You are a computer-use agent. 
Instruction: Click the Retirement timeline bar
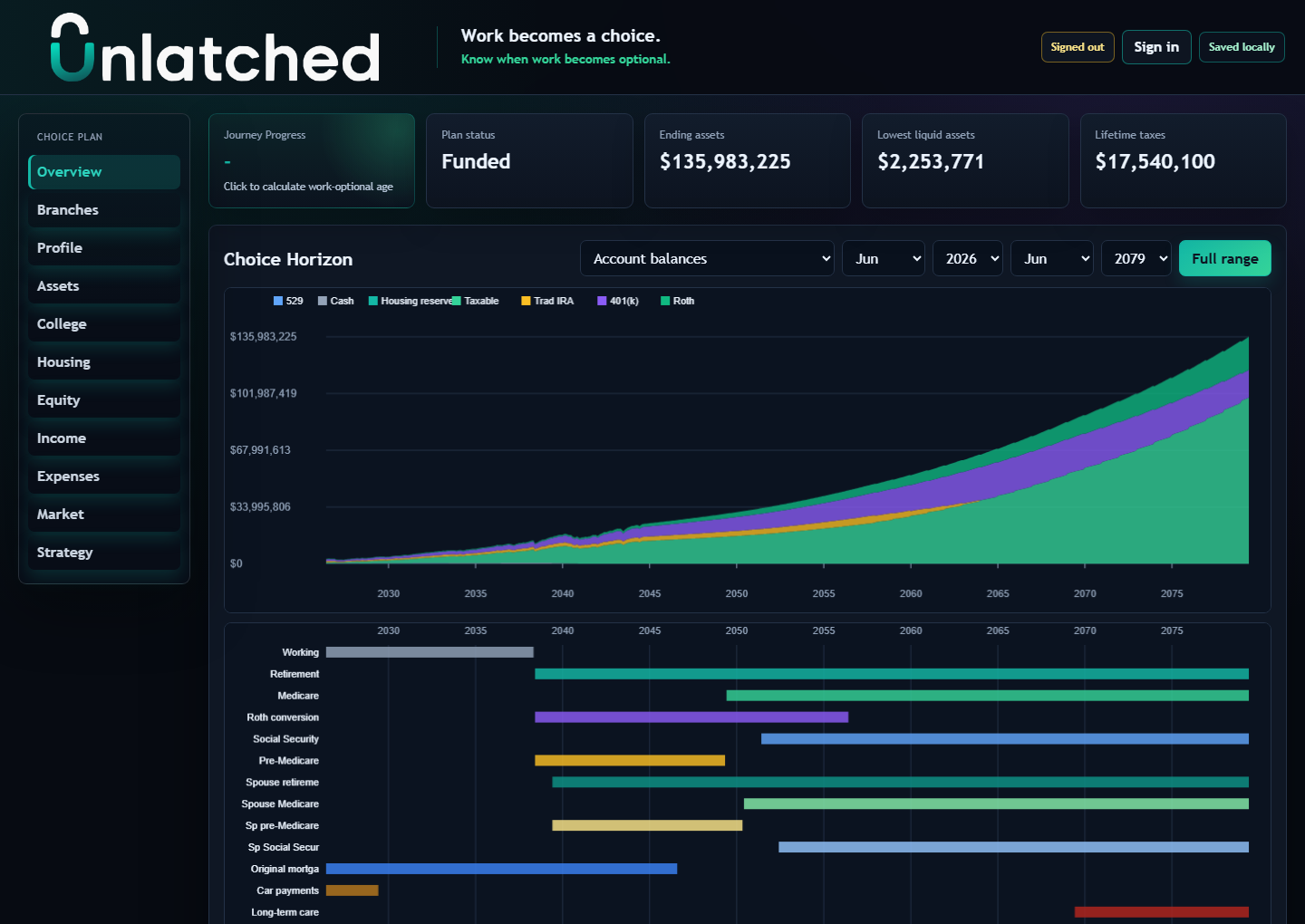coord(892,674)
